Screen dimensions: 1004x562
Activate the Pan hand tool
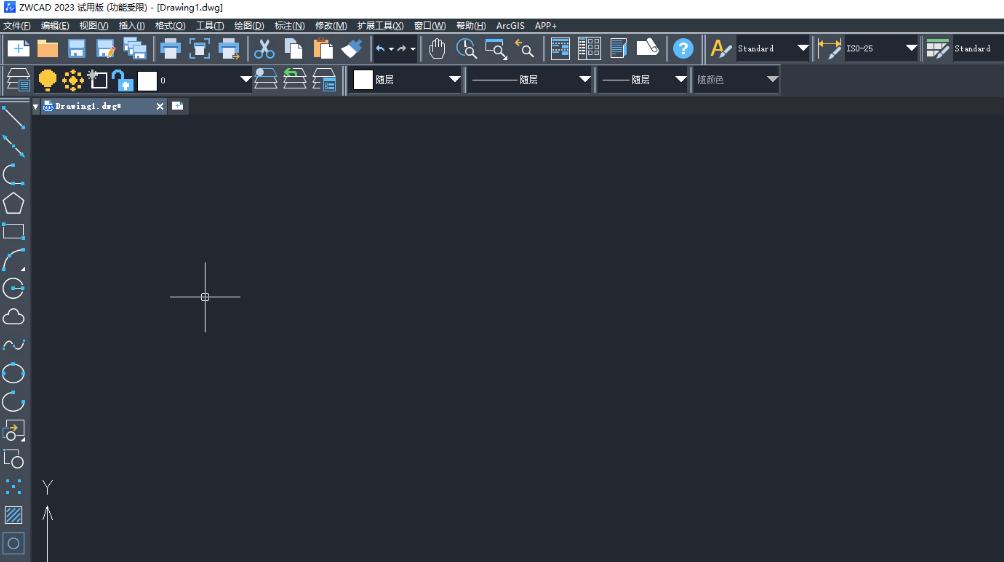coord(437,49)
